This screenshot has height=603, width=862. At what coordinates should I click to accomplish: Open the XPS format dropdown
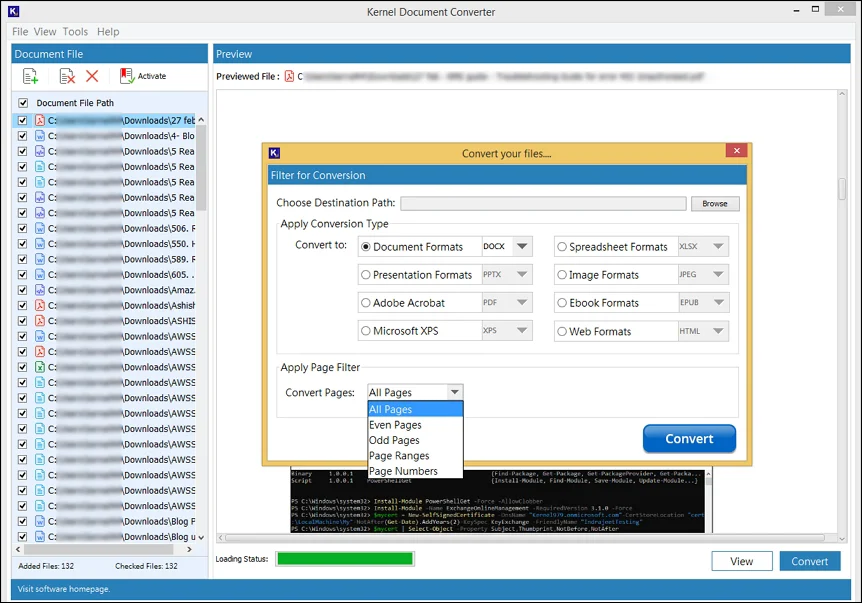(x=522, y=330)
